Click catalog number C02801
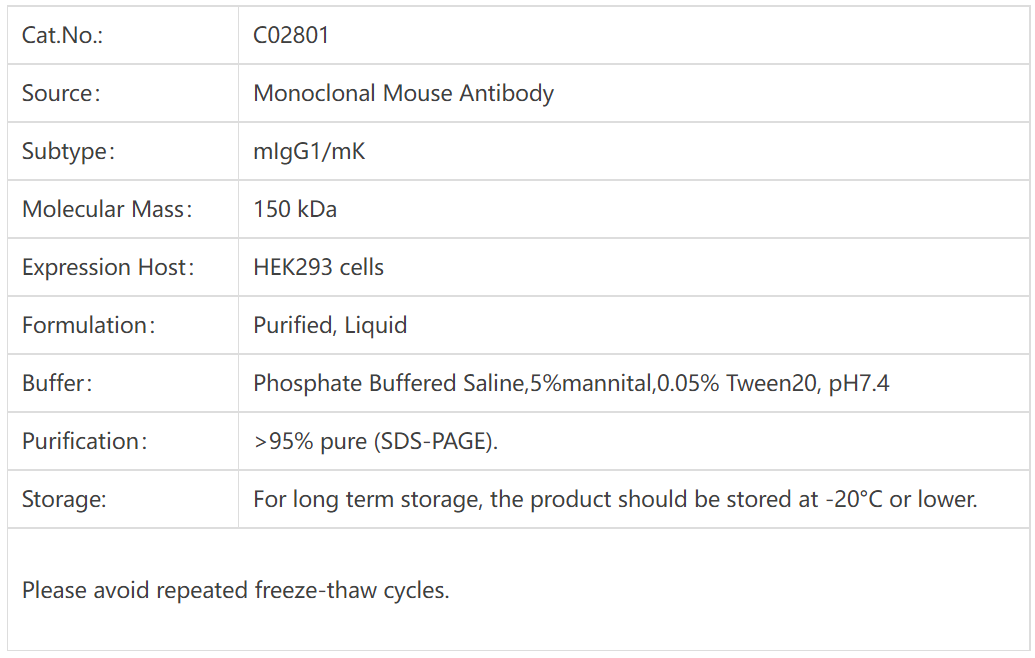1035x658 pixels. click(291, 36)
